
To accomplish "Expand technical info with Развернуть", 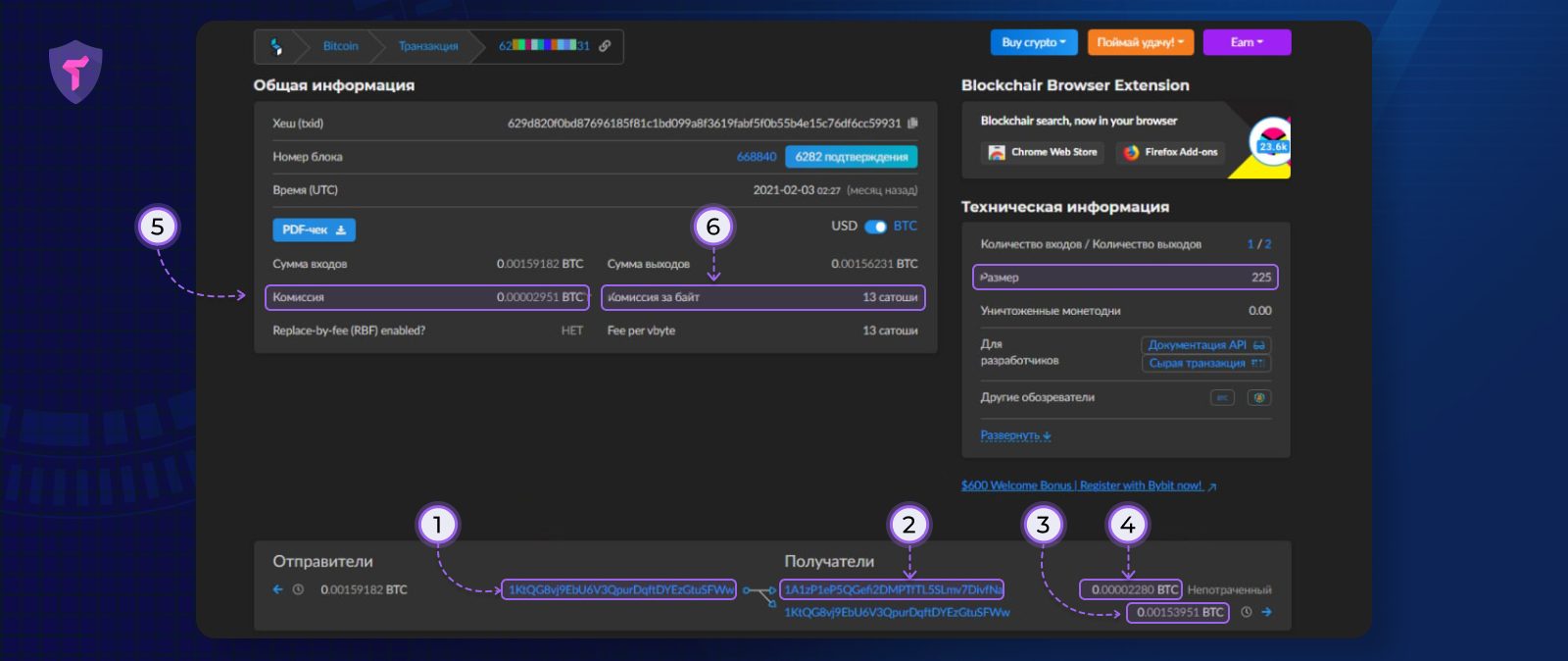I will click(1015, 435).
